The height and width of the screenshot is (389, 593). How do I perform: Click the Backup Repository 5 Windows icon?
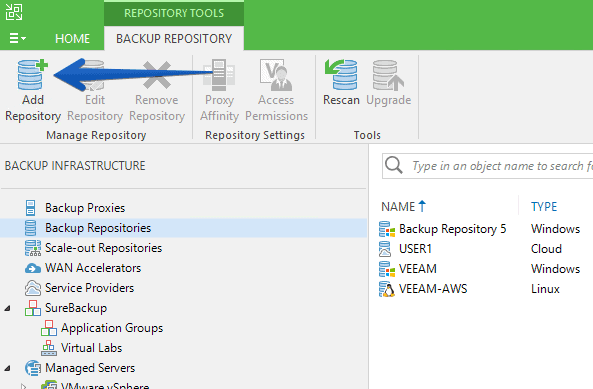pyautogui.click(x=387, y=229)
